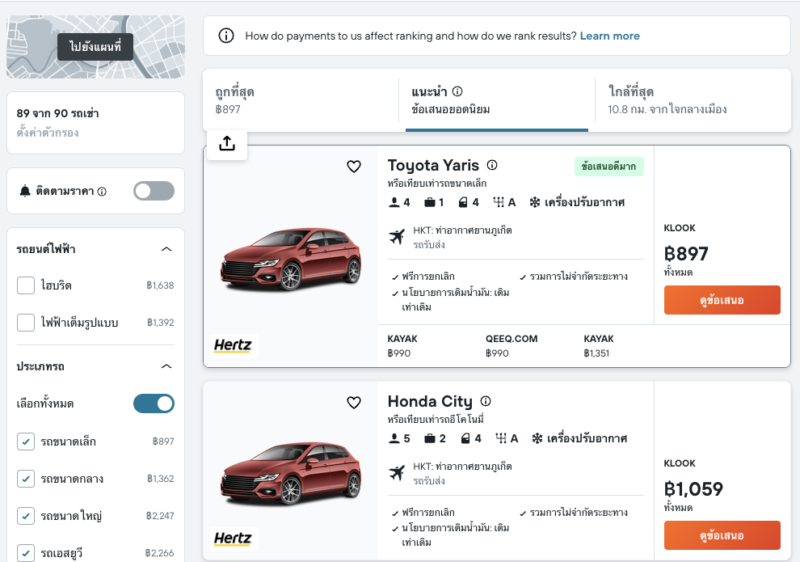The height and width of the screenshot is (562, 800).
Task: Click the ฿2,266 SUV price value
Action: point(160,553)
